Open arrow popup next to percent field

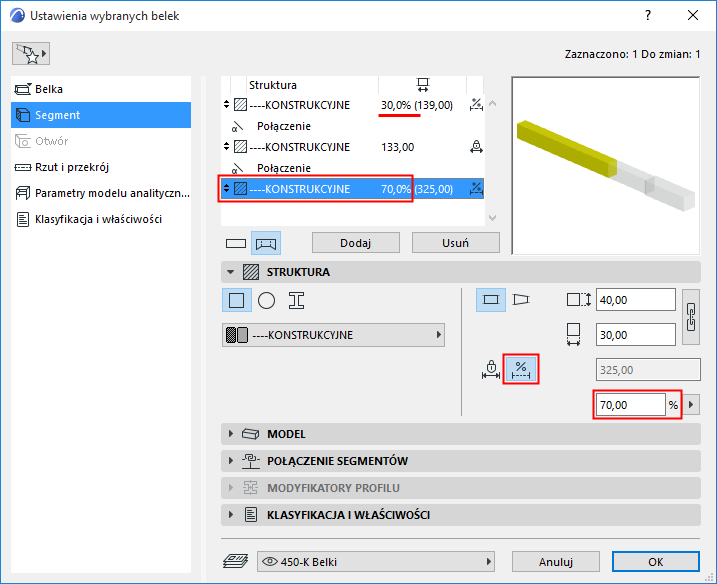point(691,405)
